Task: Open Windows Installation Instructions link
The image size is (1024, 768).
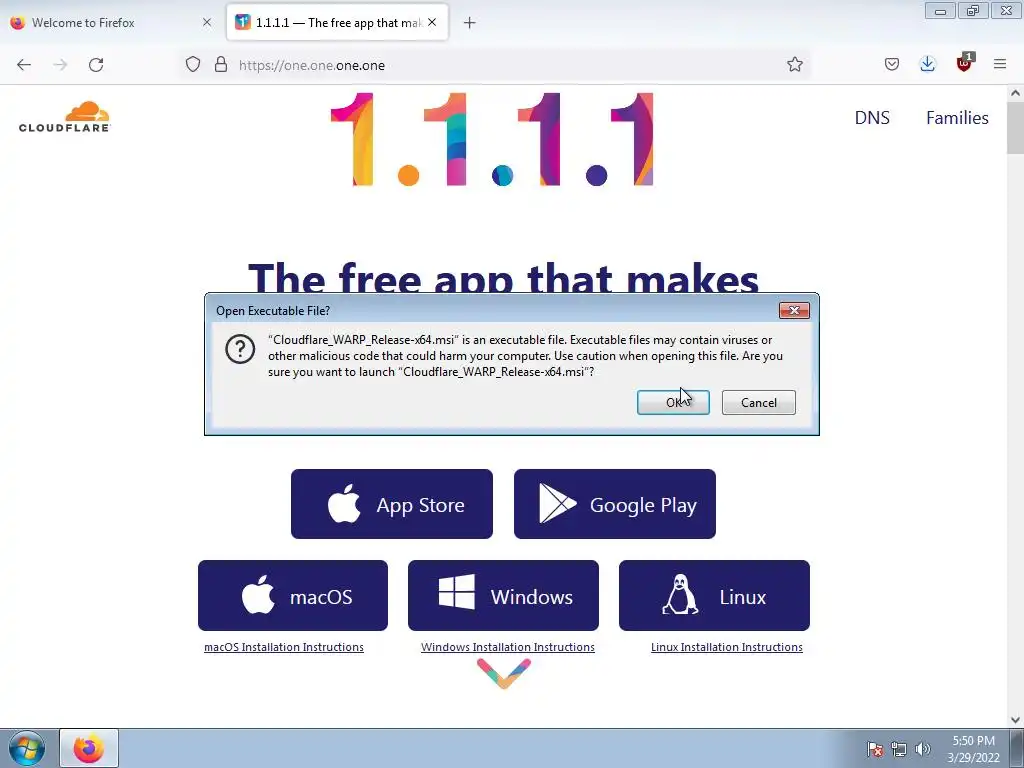Action: [507, 647]
